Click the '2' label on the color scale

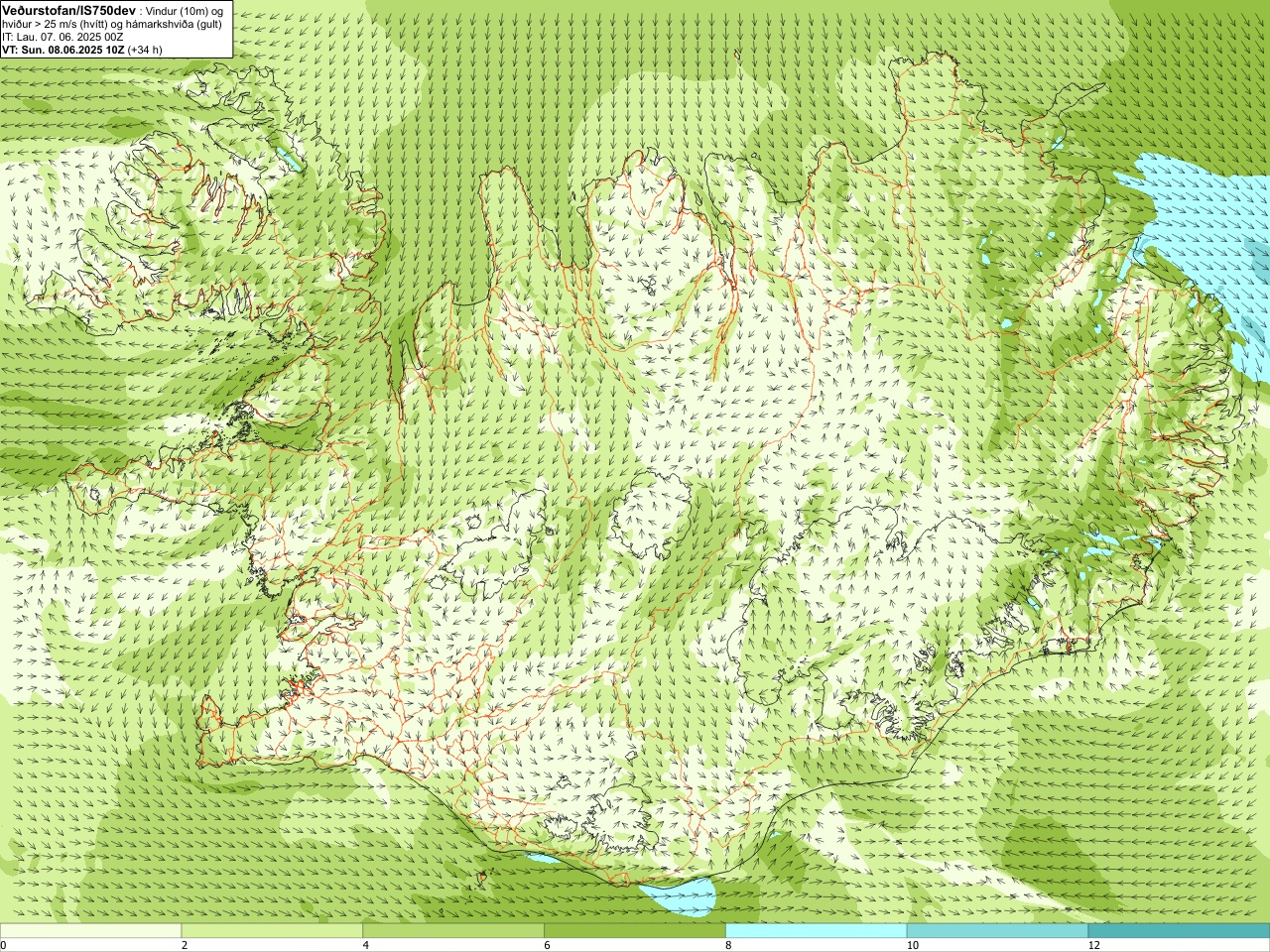(185, 945)
